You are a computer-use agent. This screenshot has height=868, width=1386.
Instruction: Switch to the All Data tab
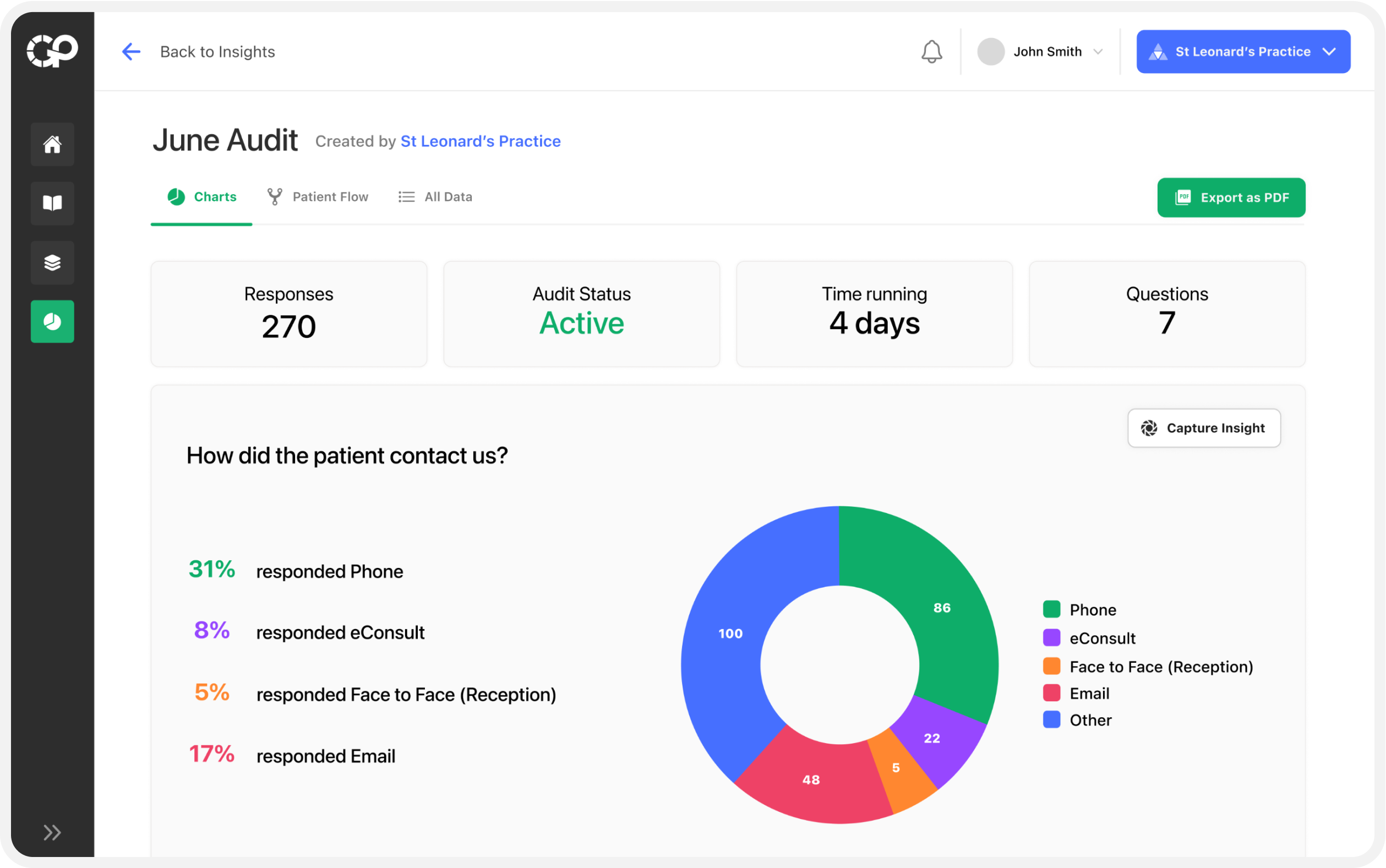(x=435, y=197)
